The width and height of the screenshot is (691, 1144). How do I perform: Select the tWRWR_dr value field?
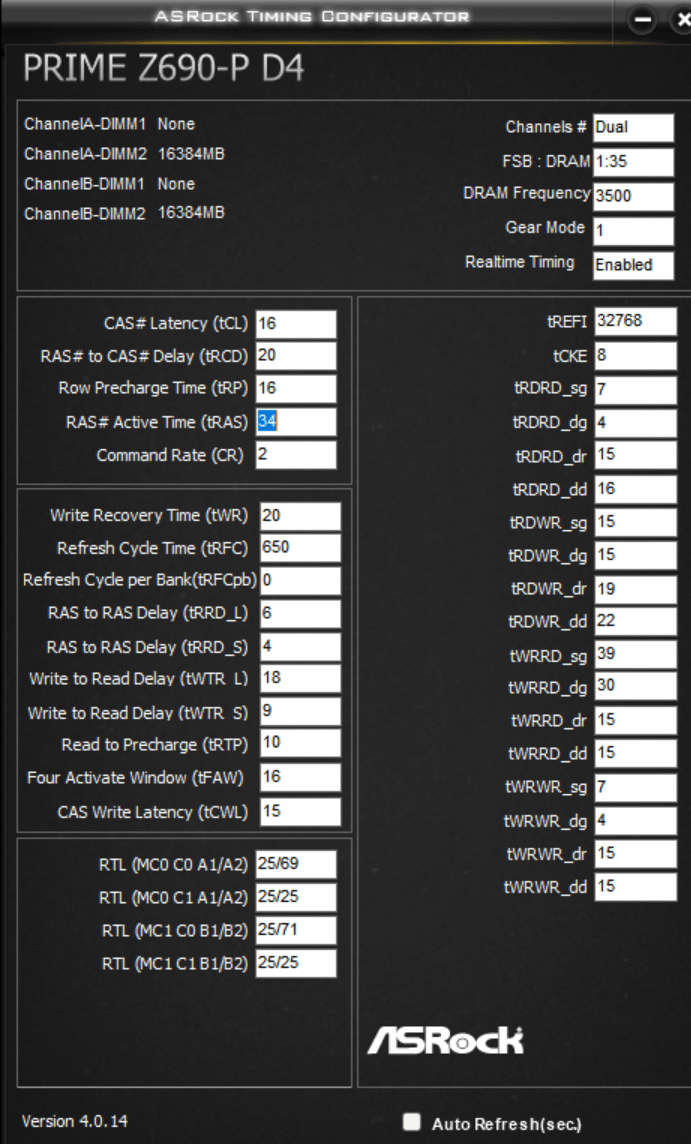pyautogui.click(x=636, y=854)
